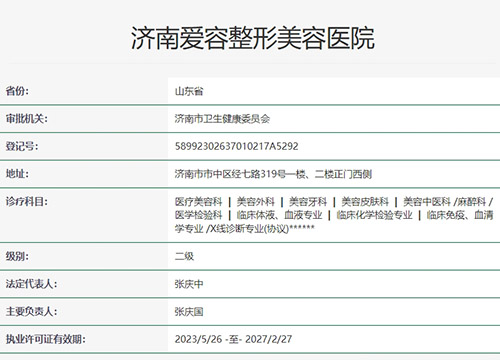Viewport: 500px width, 360px height.
Task: Click the 登记号 label
Action: coord(22,146)
